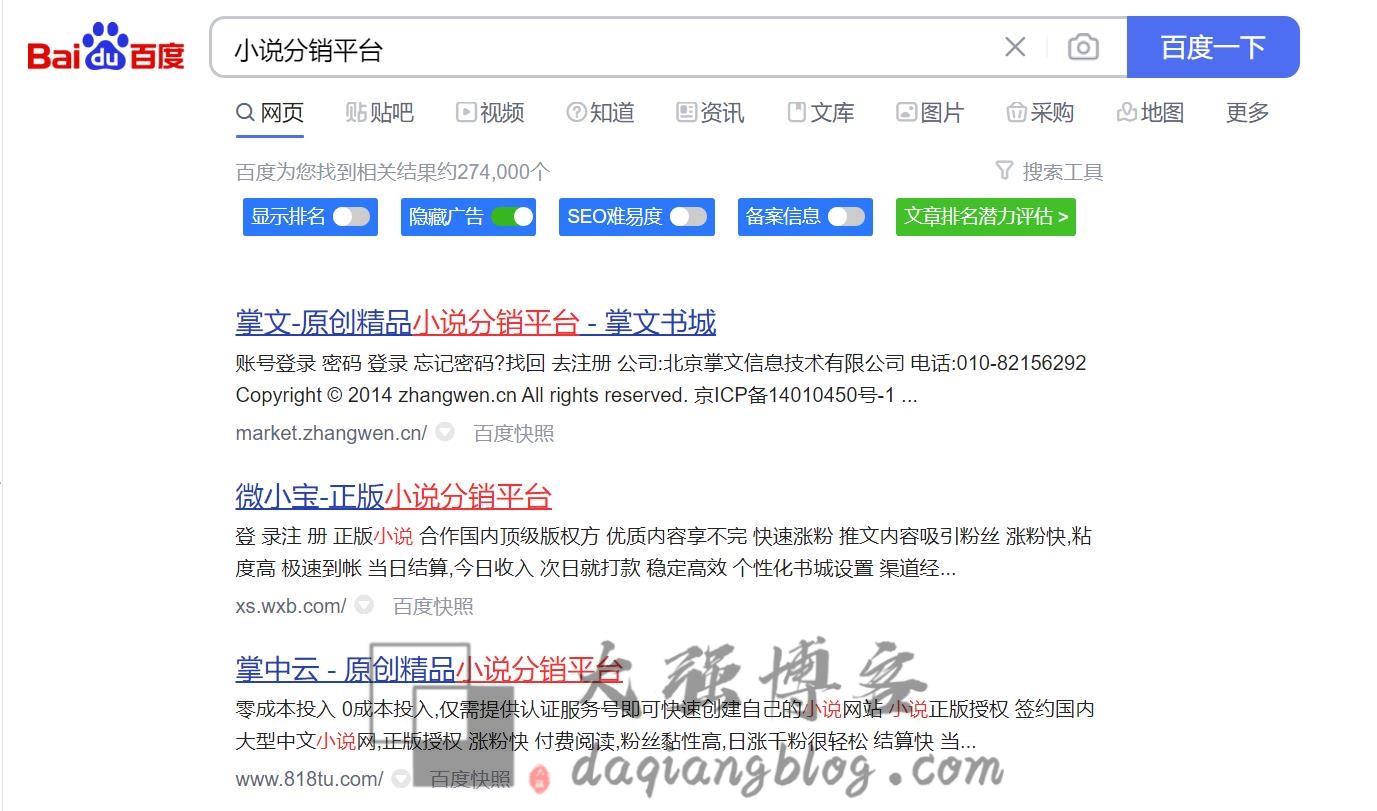The height and width of the screenshot is (811, 1377).
Task: Open the xs.wxb.com/ URL link
Action: [291, 606]
